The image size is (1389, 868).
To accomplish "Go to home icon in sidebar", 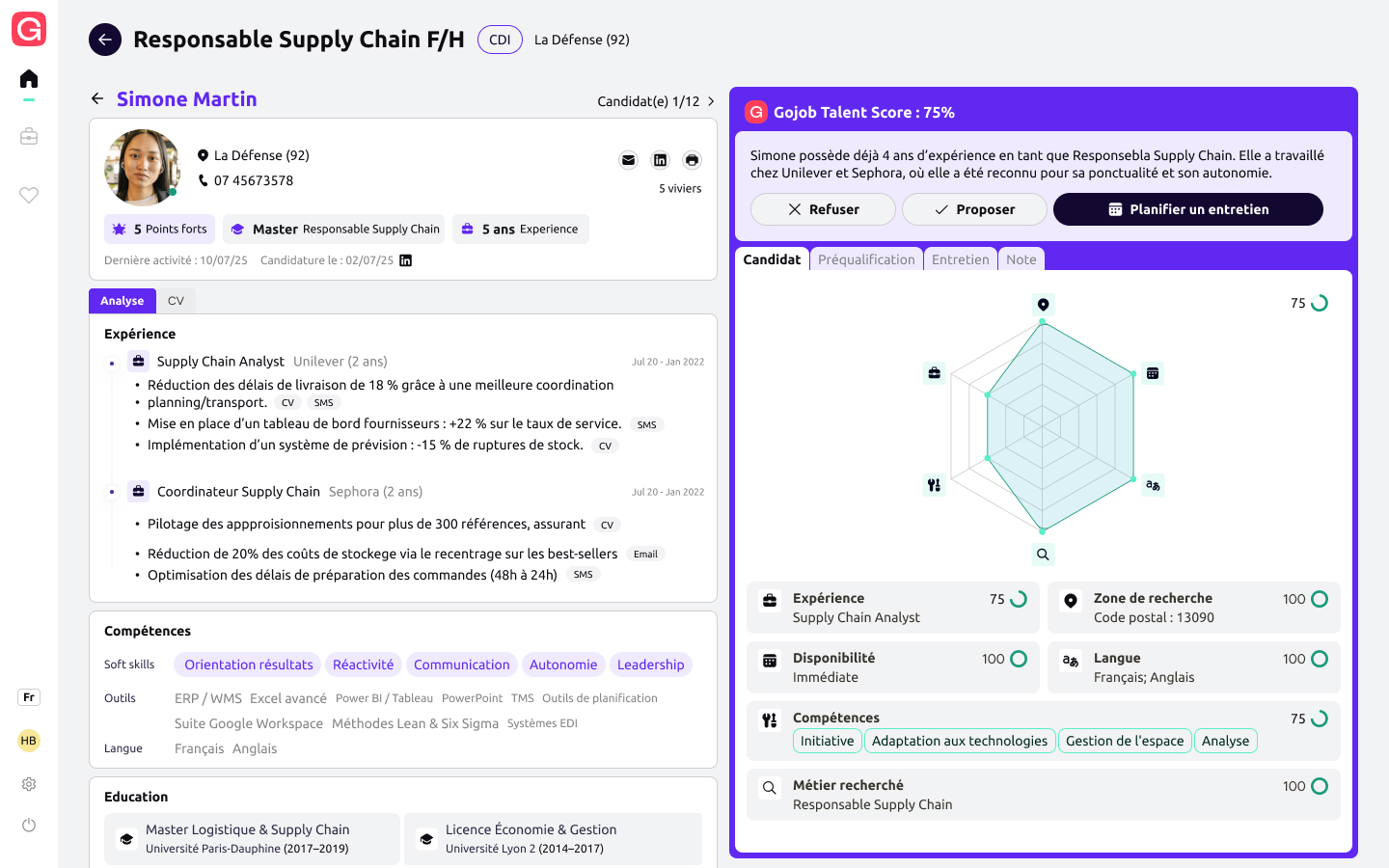I will coord(29,79).
